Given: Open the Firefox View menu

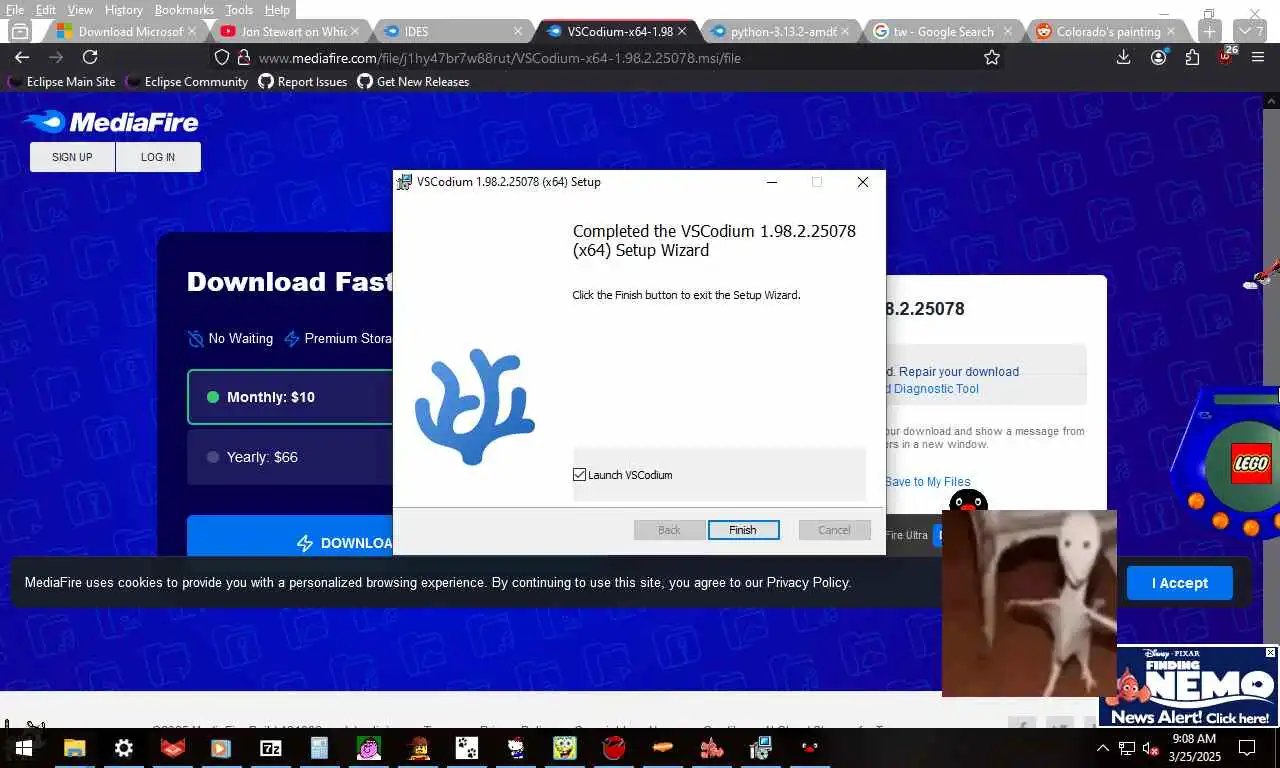Looking at the screenshot, I should coord(80,10).
